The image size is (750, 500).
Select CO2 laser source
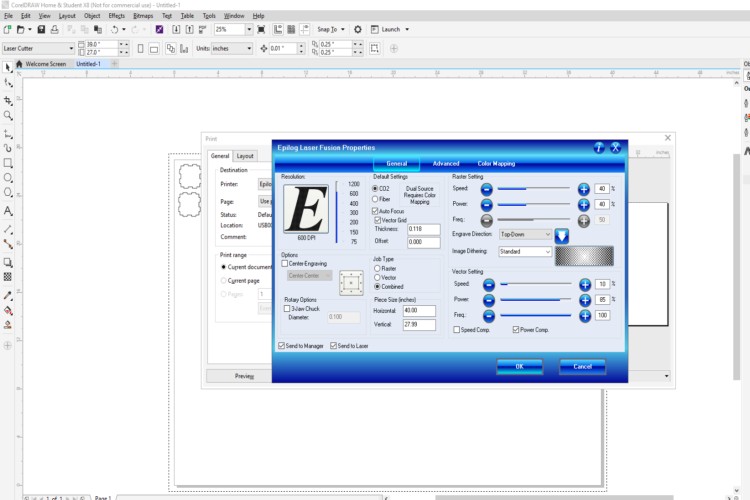[x=375, y=189]
